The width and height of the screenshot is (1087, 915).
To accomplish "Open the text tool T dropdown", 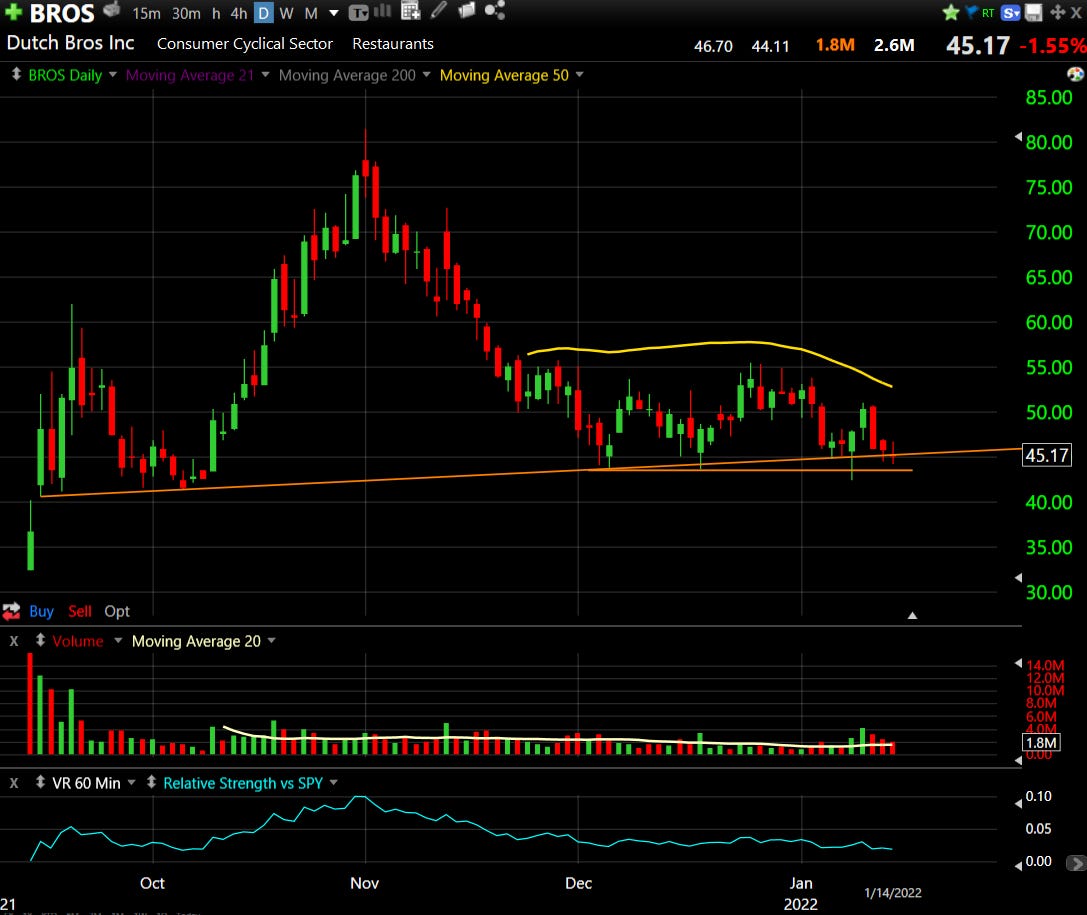I will point(358,12).
